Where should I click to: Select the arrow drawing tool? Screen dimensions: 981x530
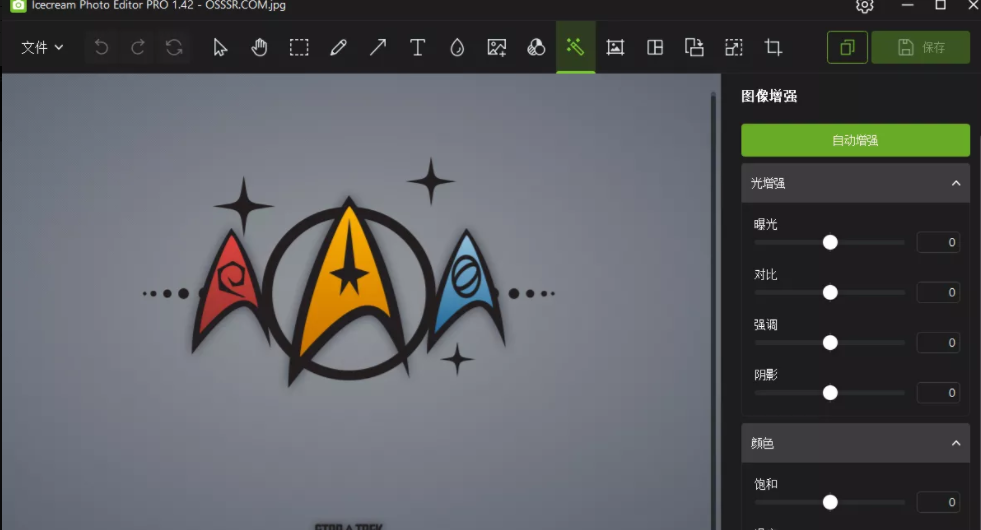(x=378, y=47)
